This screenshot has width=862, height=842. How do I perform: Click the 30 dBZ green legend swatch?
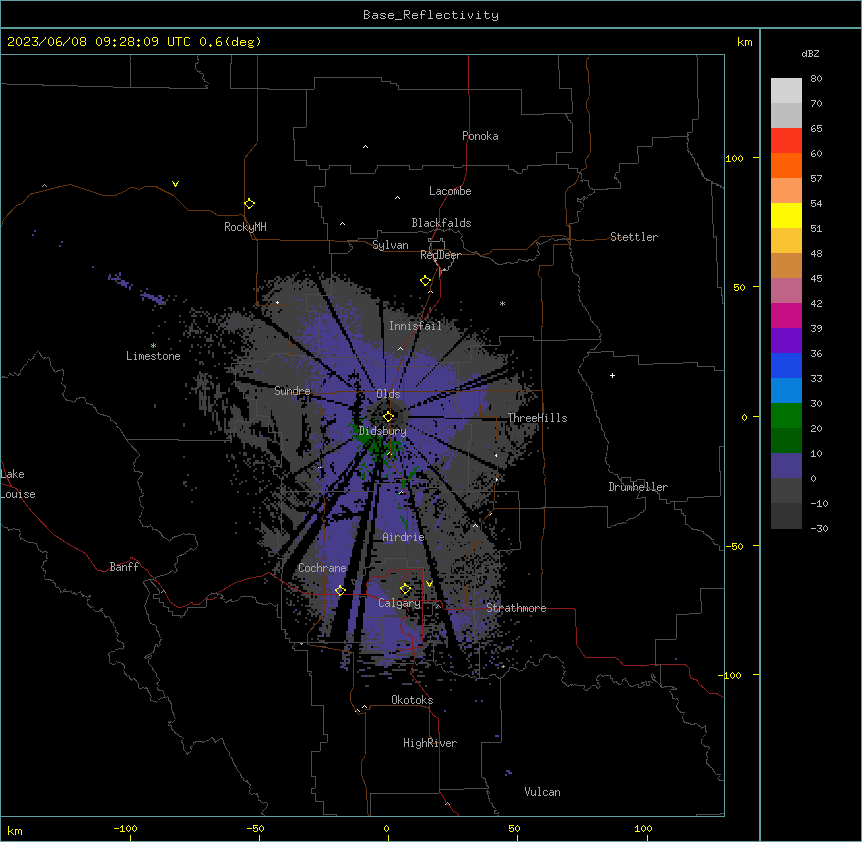click(x=786, y=416)
